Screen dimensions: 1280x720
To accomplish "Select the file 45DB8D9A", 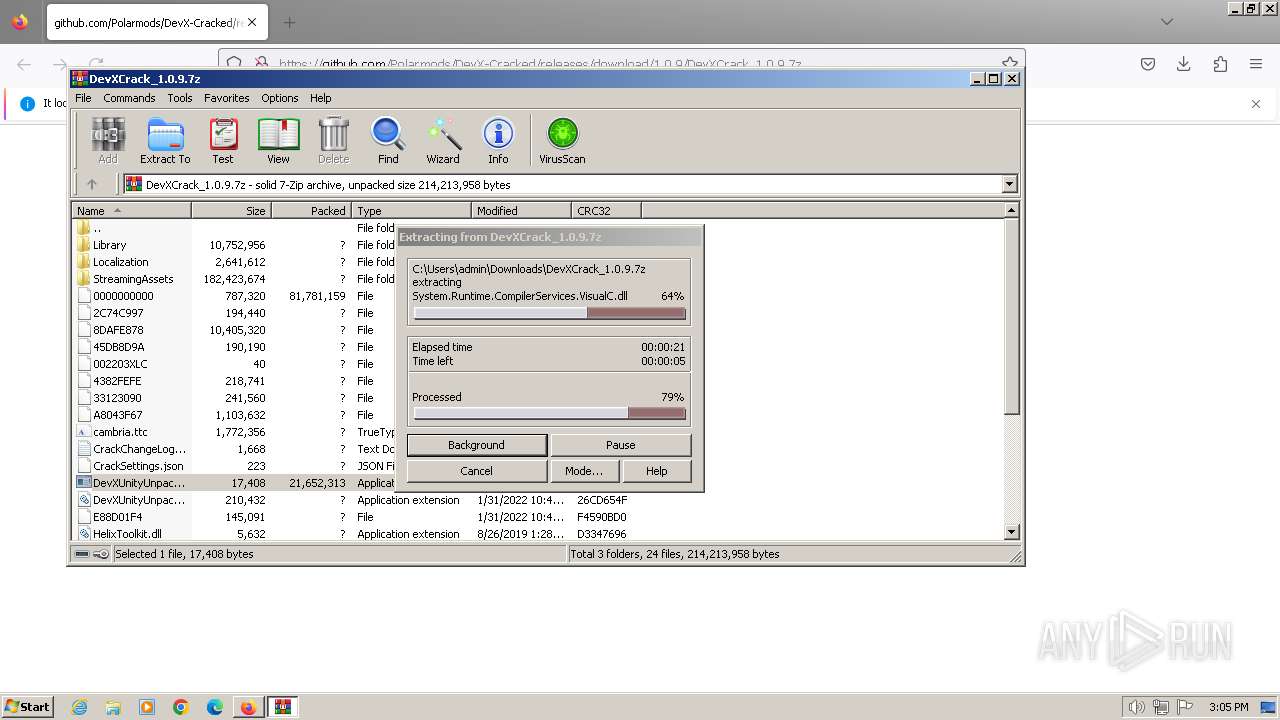I will pyautogui.click(x=118, y=347).
